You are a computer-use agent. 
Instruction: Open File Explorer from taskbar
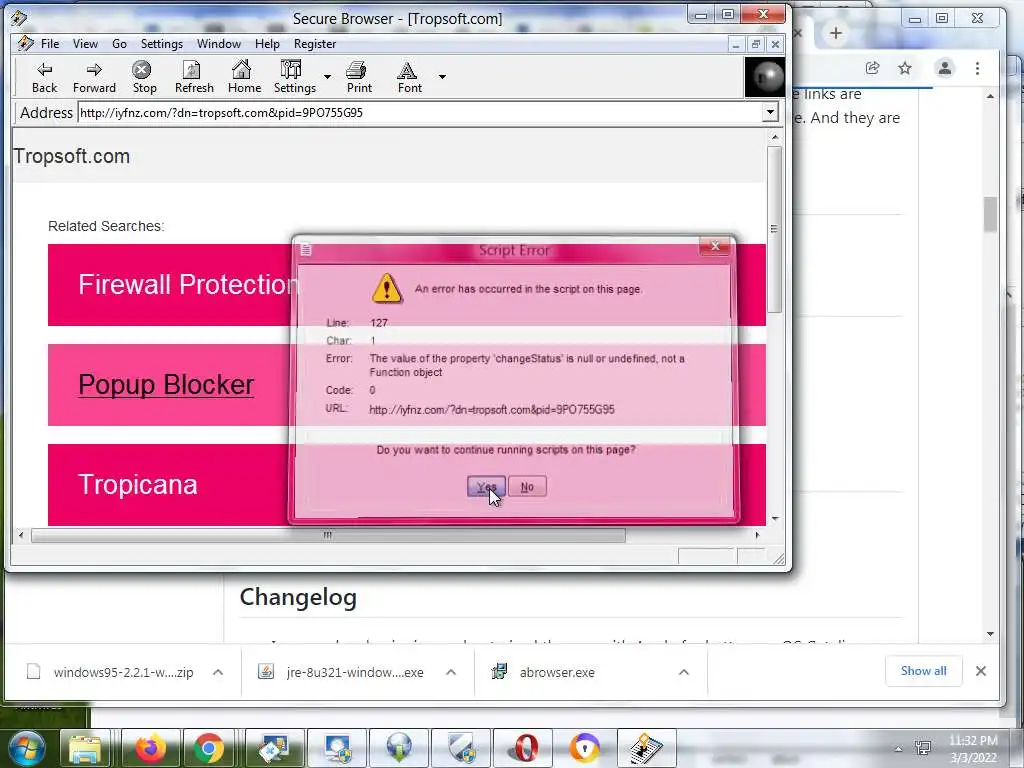pos(86,748)
